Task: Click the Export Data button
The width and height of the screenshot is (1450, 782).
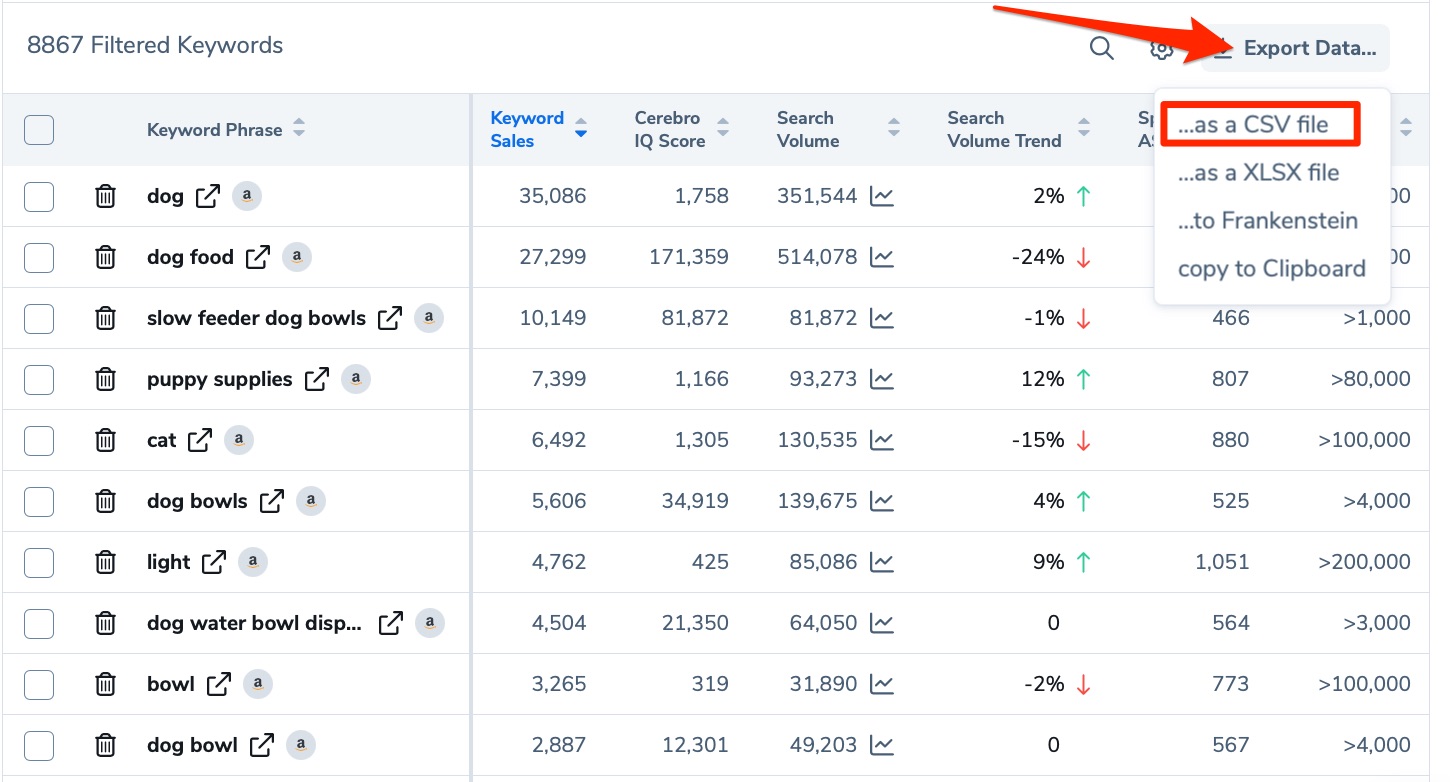Action: 1296,48
